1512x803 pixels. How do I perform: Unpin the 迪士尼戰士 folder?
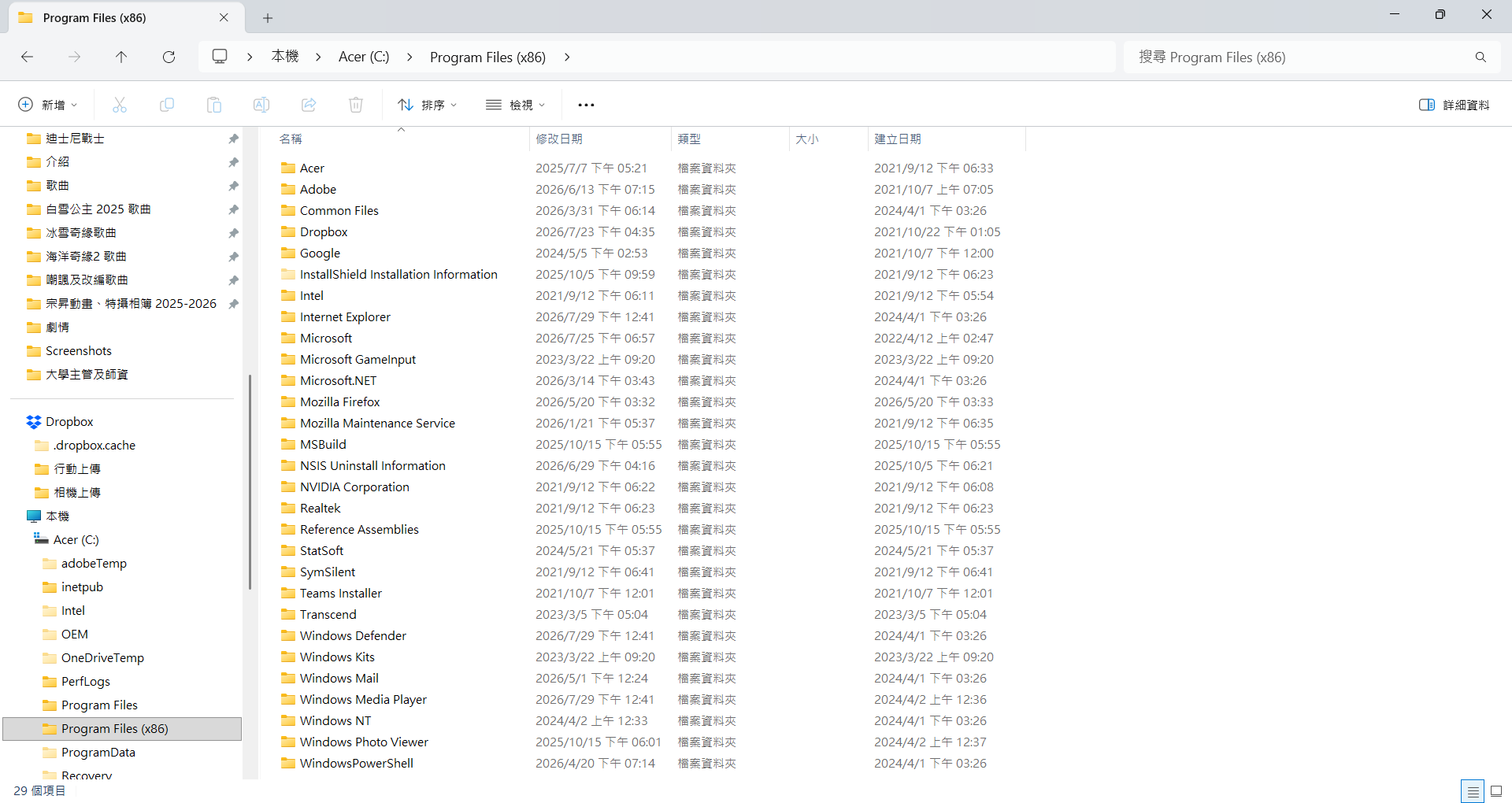click(x=233, y=139)
